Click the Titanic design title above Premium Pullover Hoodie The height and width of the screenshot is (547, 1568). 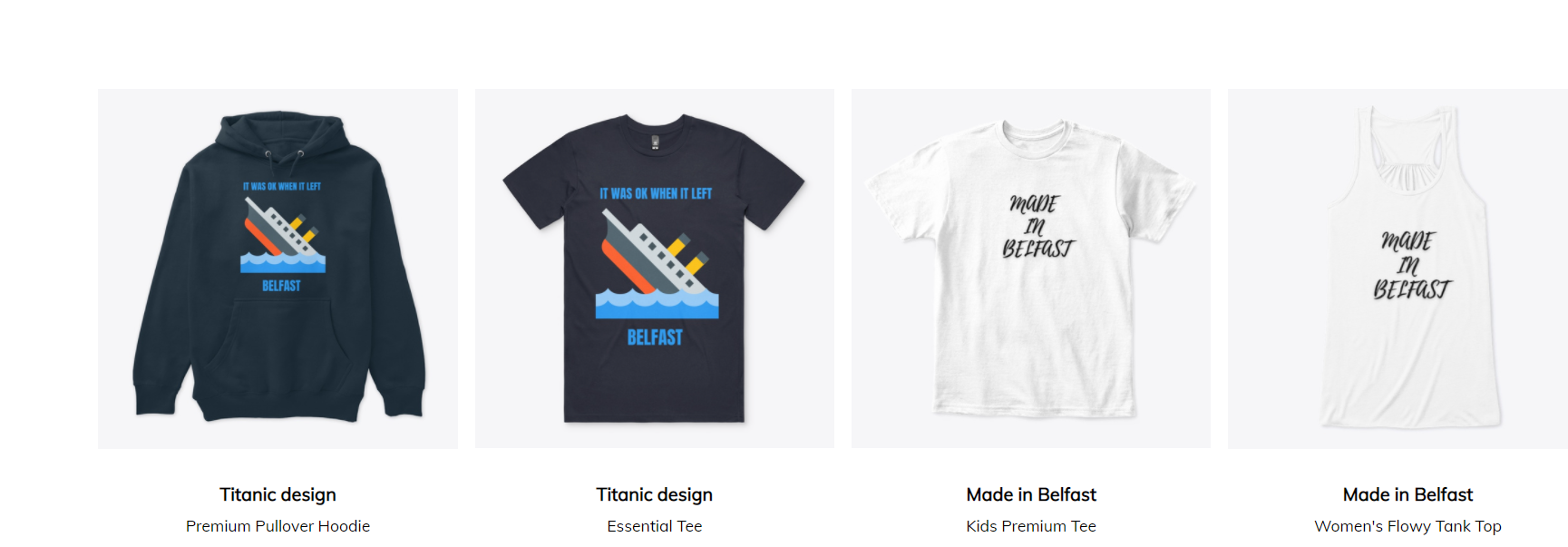(x=278, y=494)
